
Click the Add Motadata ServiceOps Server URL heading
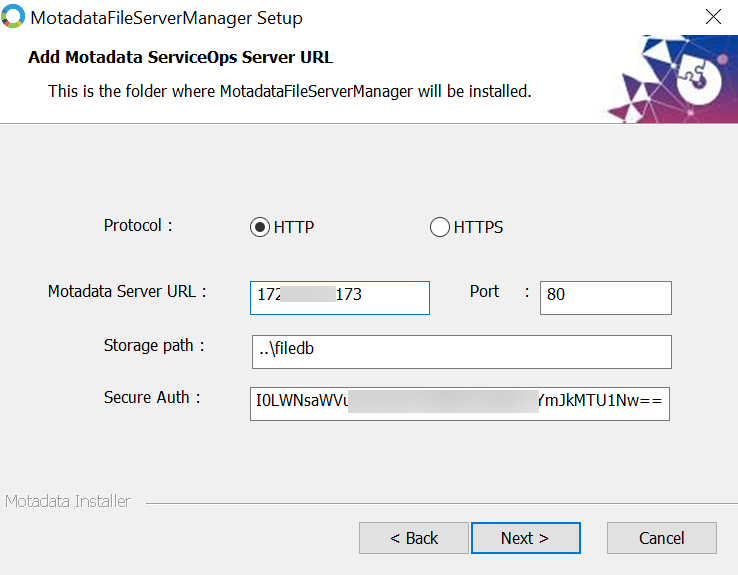pos(180,57)
